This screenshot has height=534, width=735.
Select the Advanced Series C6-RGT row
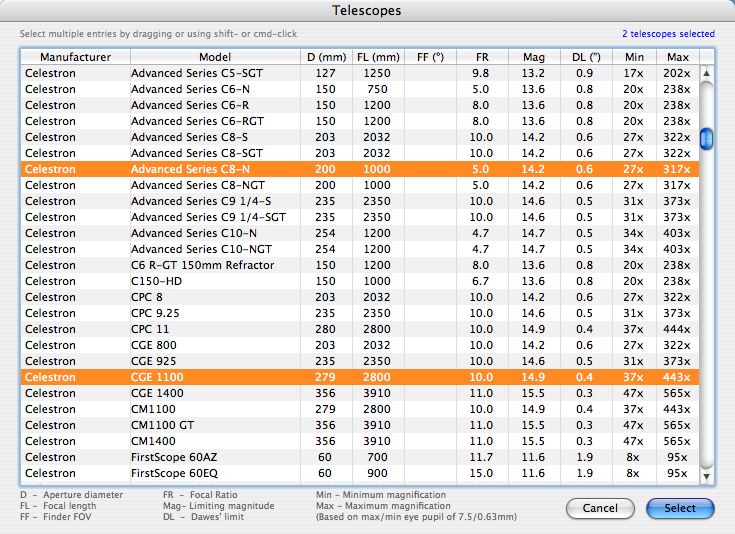[360, 121]
